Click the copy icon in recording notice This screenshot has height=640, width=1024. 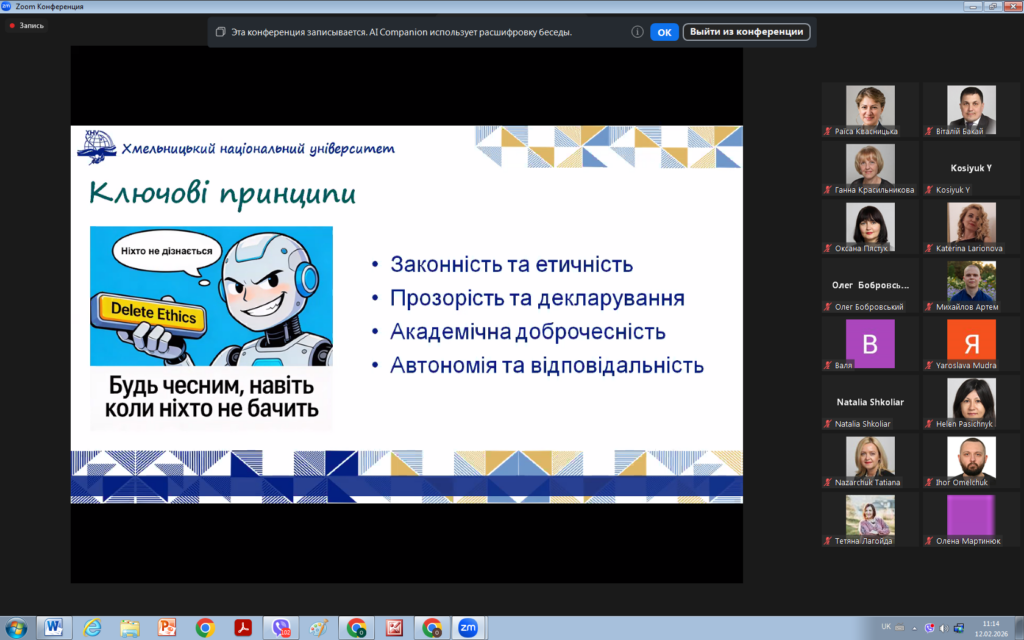pyautogui.click(x=220, y=32)
